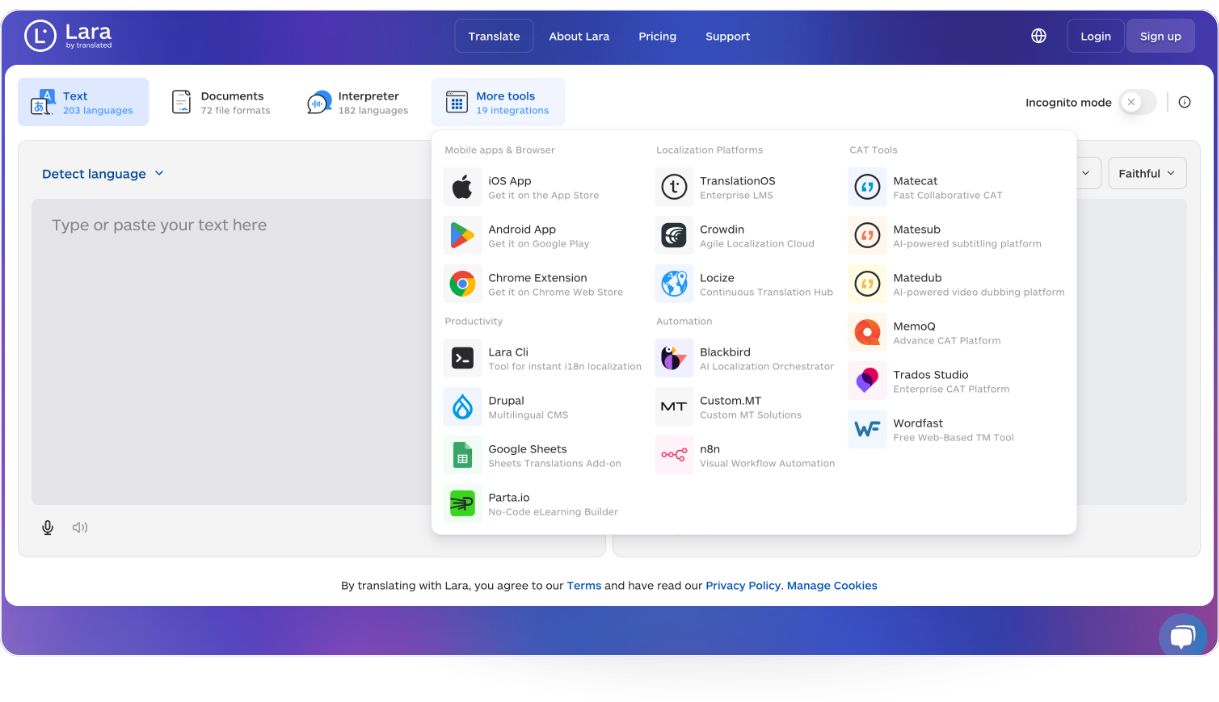Click the 'Multilingual CMS' text
The image size is (1219, 702).
point(529,415)
